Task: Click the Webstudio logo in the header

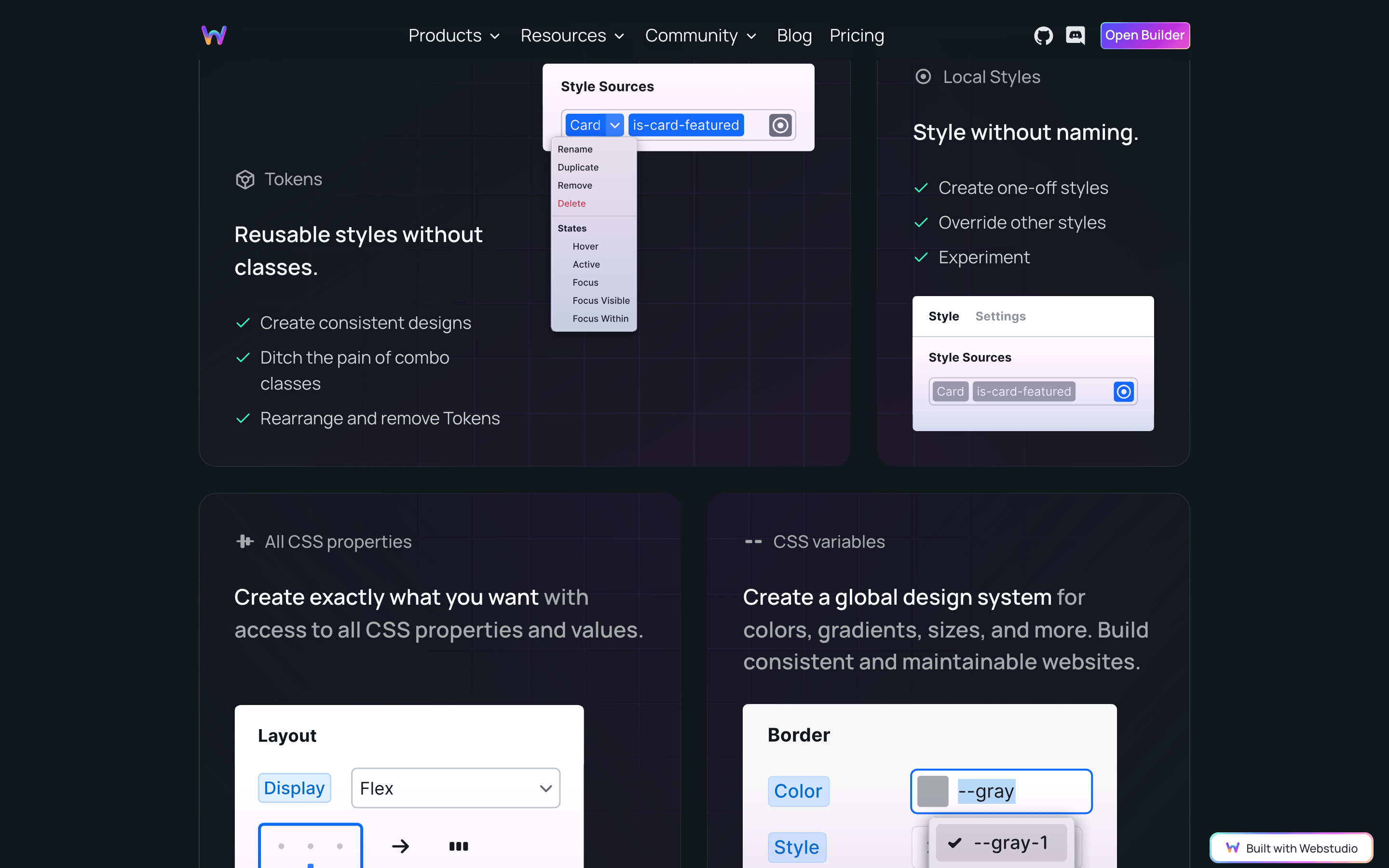Action: [214, 36]
